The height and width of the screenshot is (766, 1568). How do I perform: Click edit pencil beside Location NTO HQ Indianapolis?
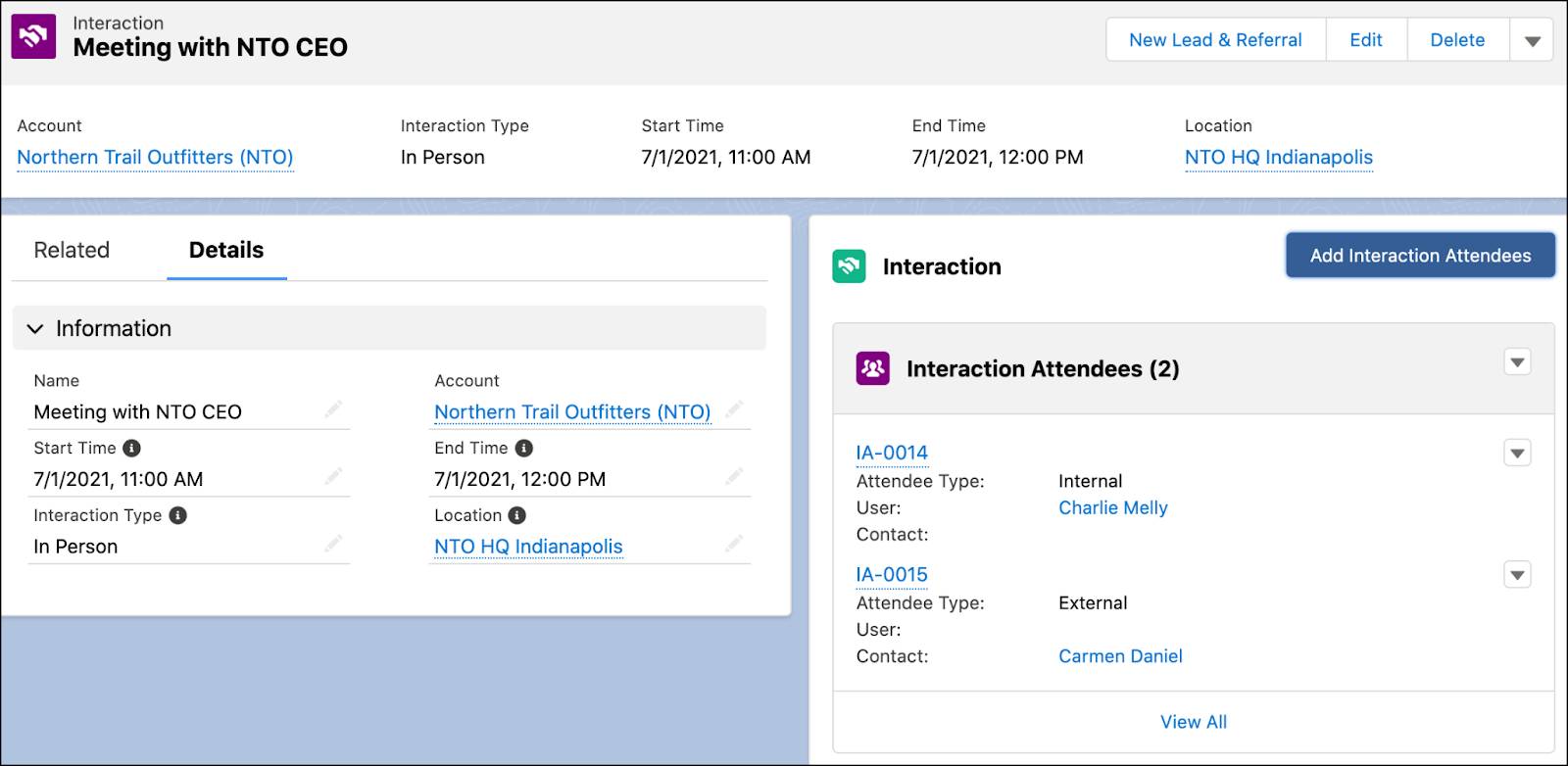point(734,543)
